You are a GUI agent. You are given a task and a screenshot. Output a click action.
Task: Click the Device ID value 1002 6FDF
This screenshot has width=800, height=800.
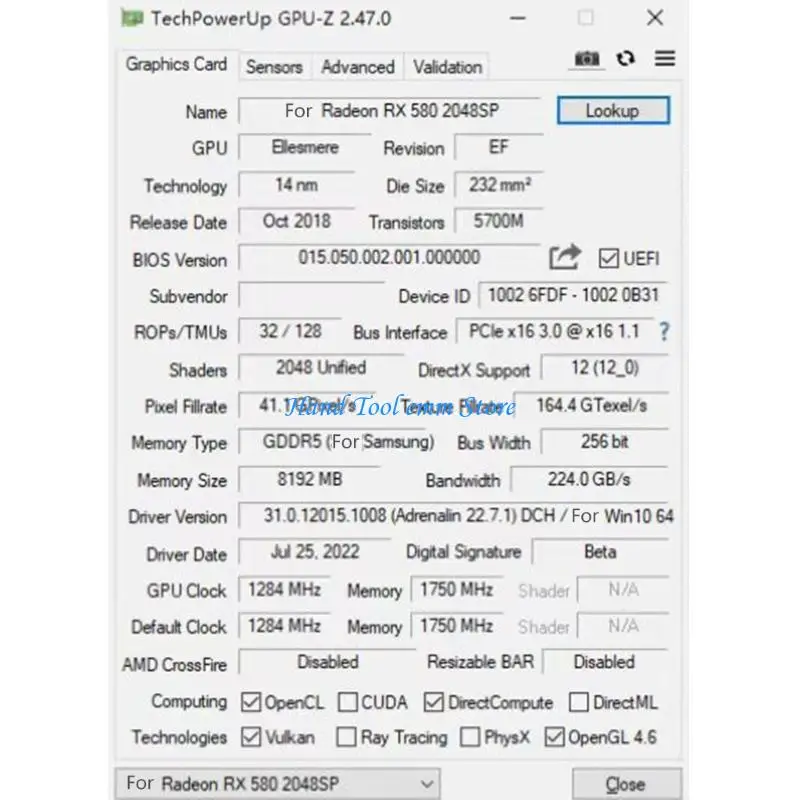[x=573, y=295]
